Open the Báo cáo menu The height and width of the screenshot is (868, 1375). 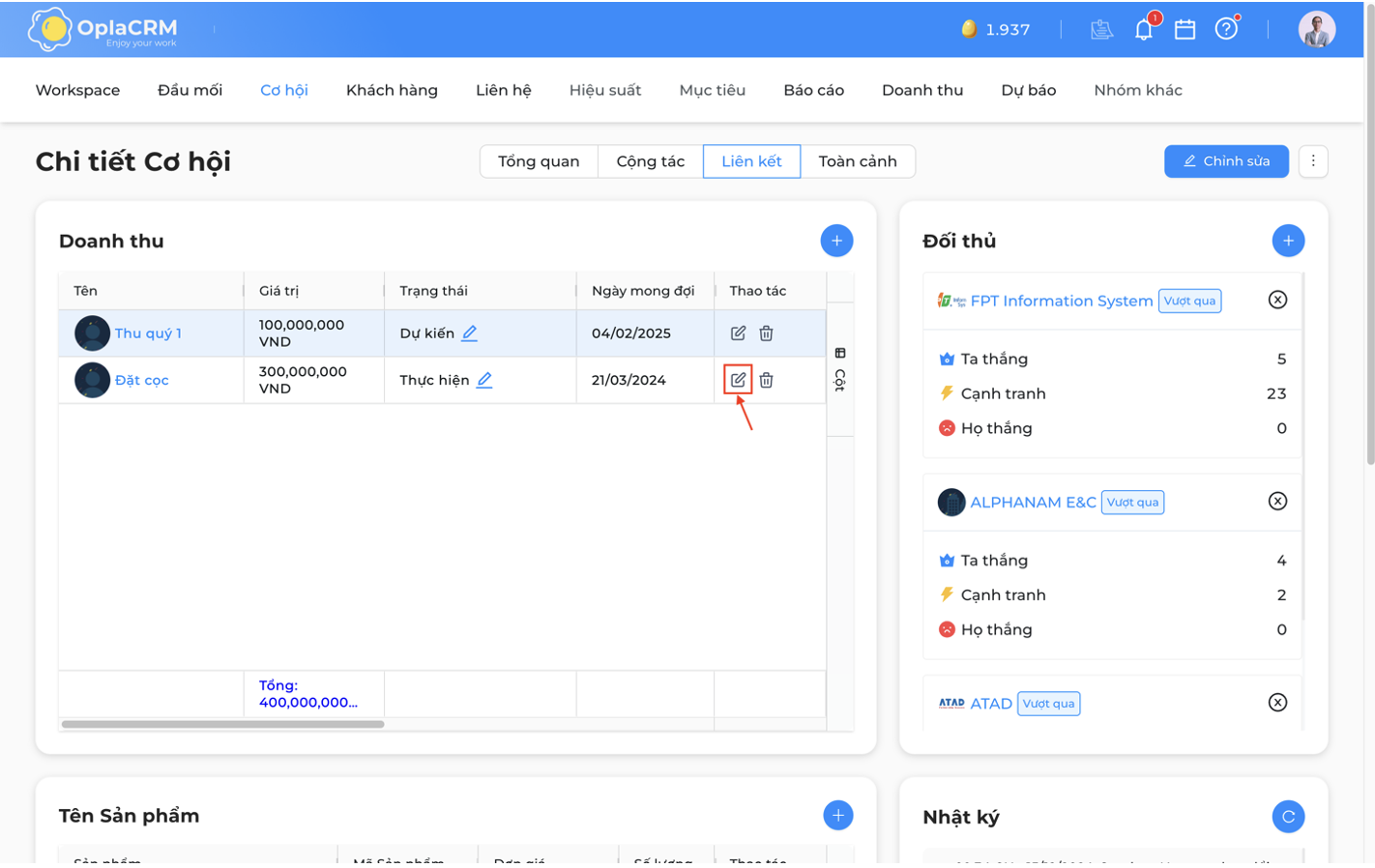[x=813, y=90]
